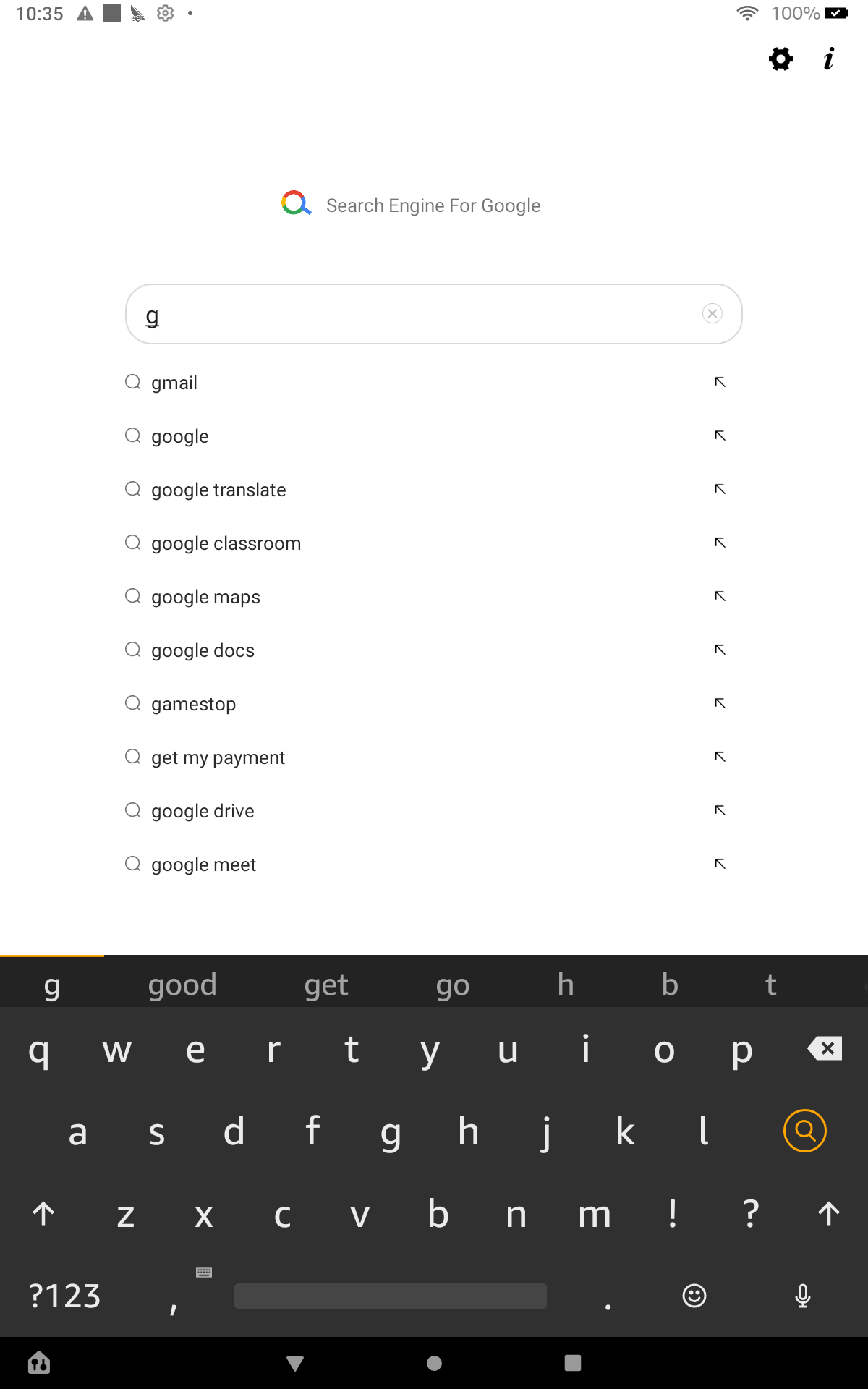Tap the backspace key
Viewport: 868px width, 1389px height.
(825, 1048)
